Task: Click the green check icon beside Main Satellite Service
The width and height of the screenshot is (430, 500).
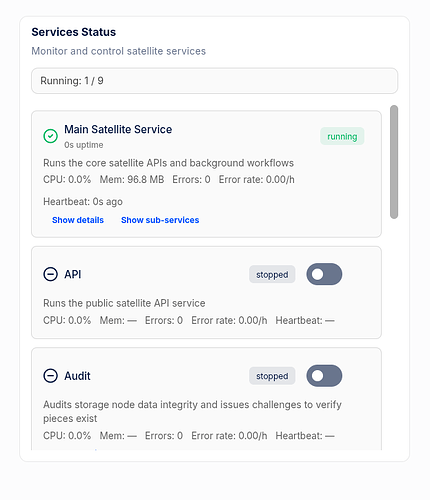Action: [50, 136]
